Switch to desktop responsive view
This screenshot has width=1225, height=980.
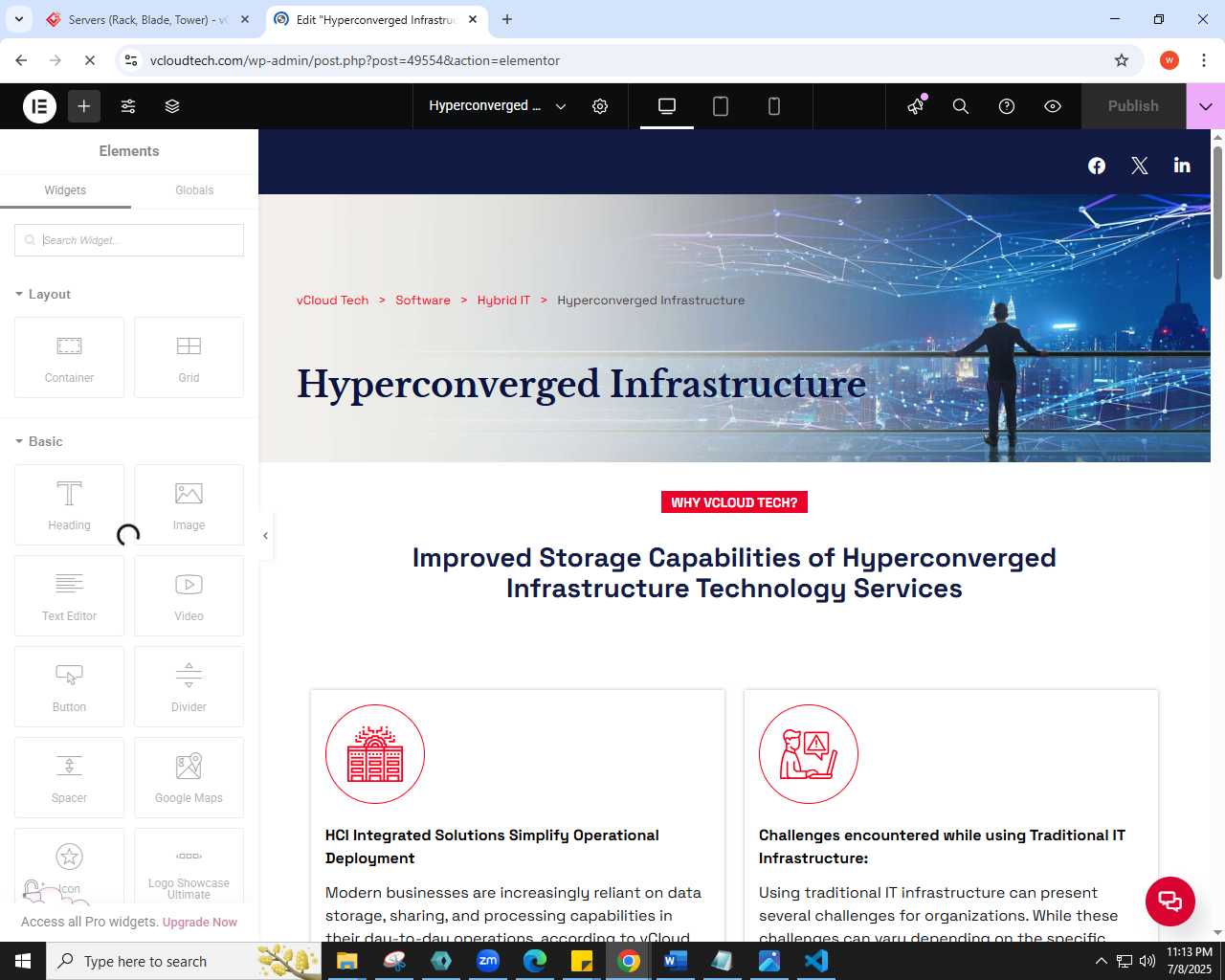(x=667, y=106)
